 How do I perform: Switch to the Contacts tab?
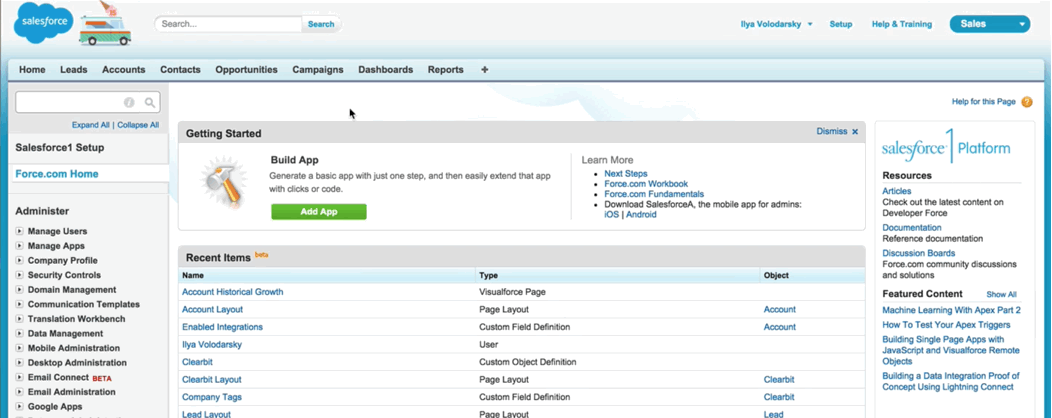180,70
